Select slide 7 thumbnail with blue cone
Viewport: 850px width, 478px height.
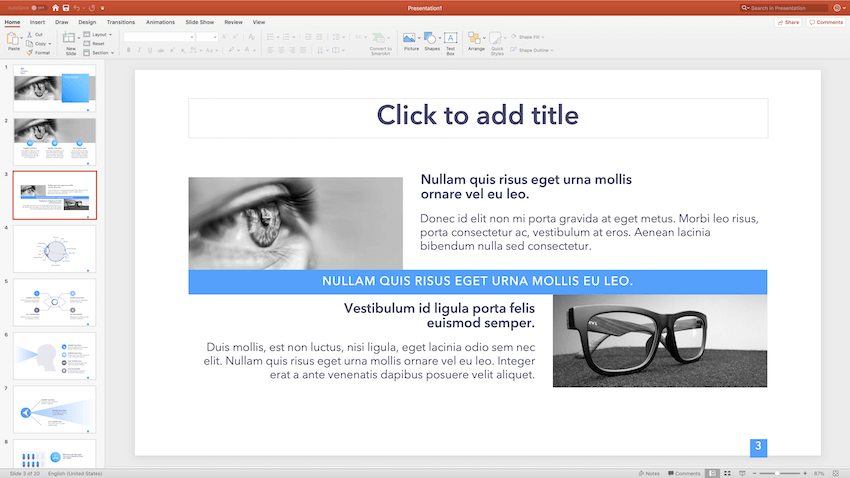(x=55, y=410)
